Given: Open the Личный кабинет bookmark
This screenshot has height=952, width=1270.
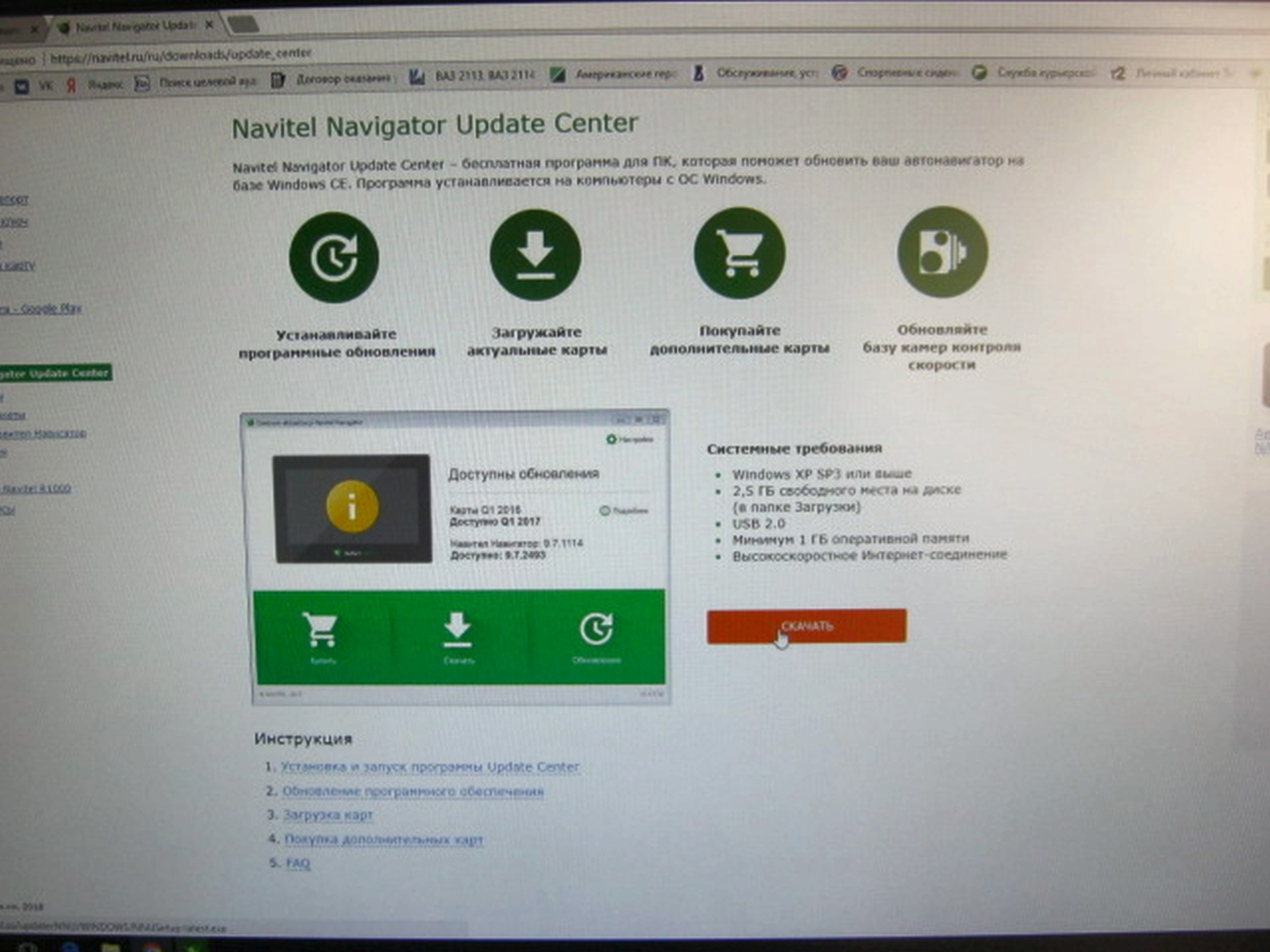Looking at the screenshot, I should point(1172,73).
